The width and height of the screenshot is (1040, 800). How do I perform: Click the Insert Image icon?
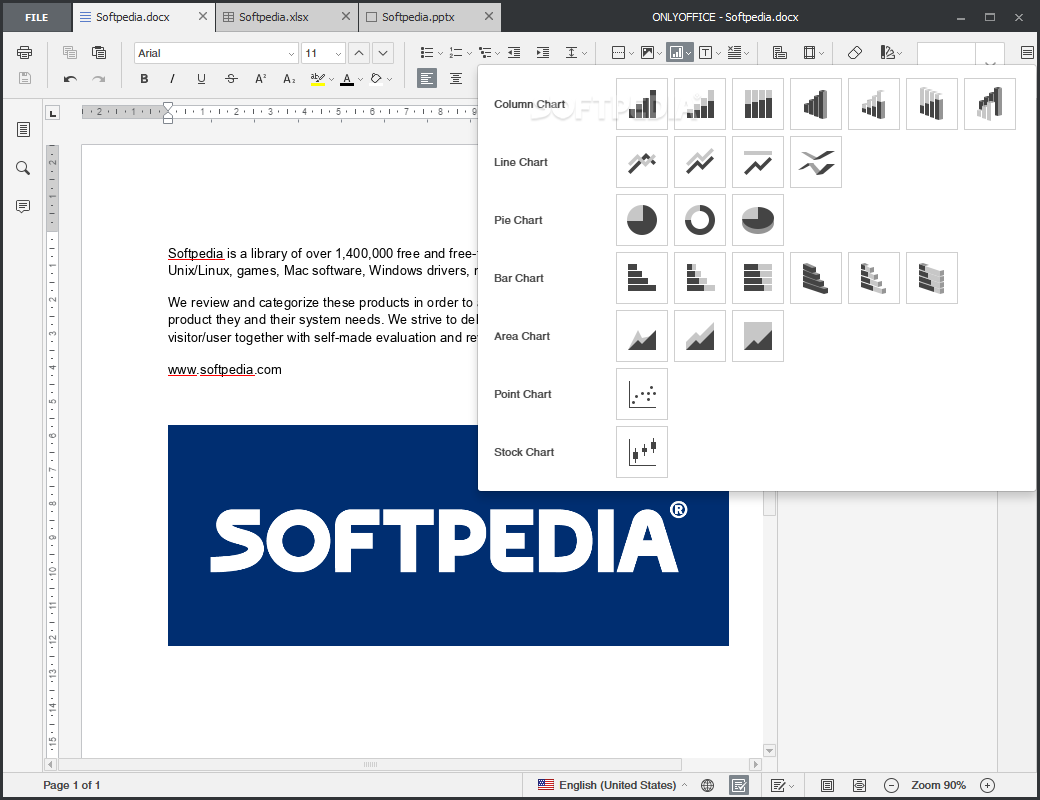(x=647, y=52)
